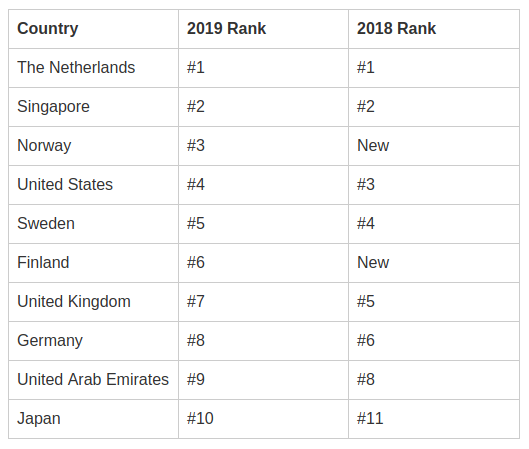Viewport: 529px width, 449px height.
Task: Select the Germany country cell
Action: point(93,341)
